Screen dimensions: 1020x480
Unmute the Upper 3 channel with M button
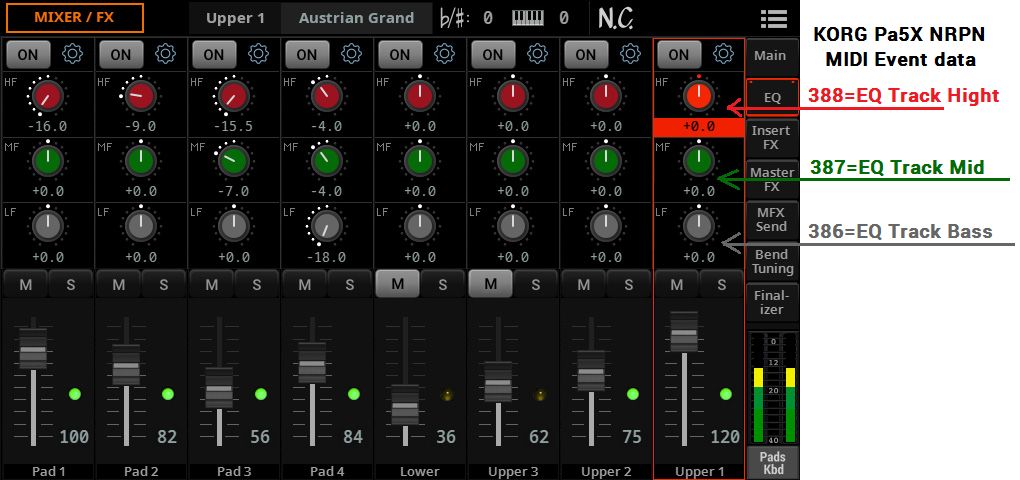pos(490,284)
